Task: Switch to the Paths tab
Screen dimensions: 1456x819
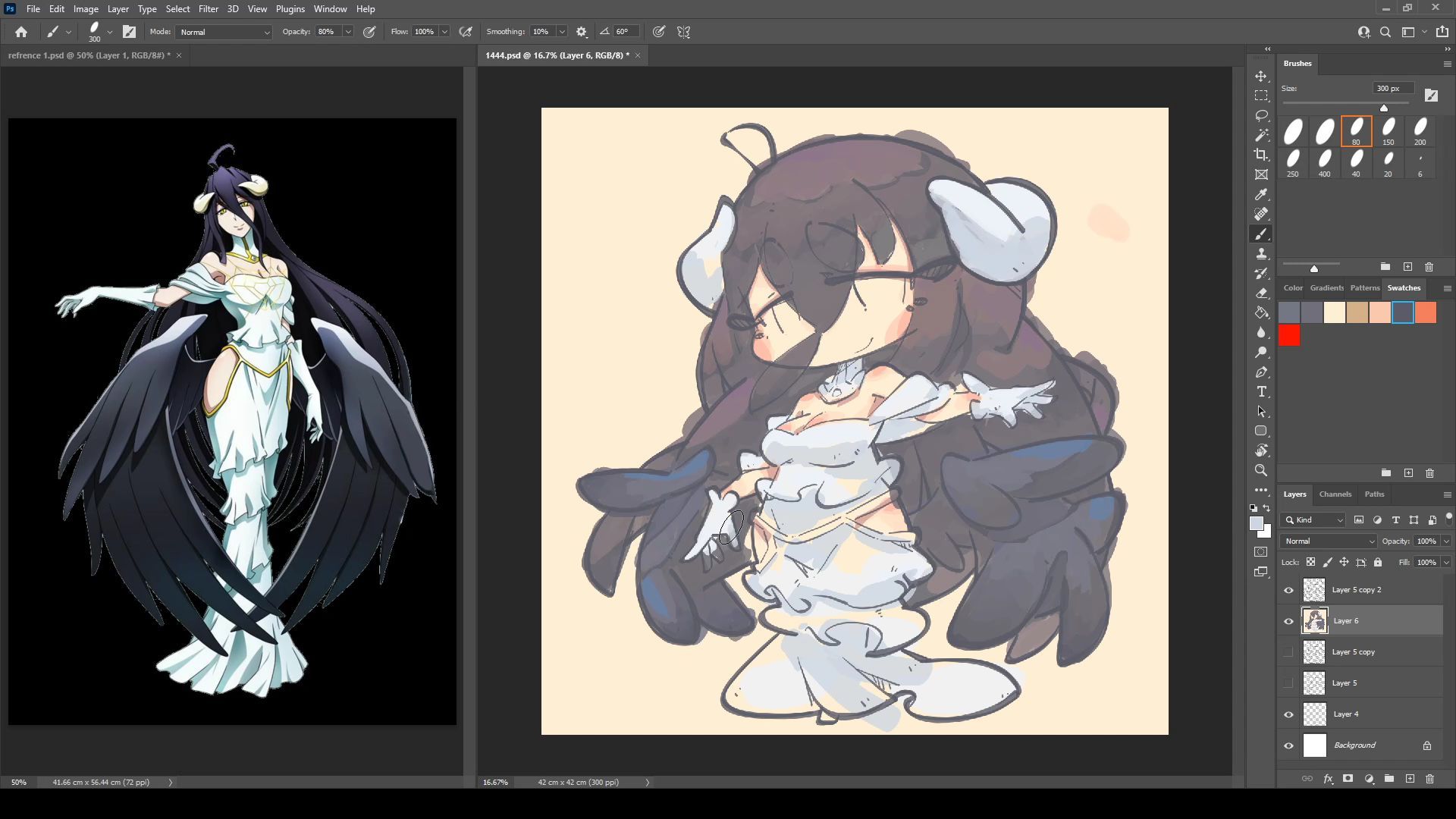Action: [1374, 494]
